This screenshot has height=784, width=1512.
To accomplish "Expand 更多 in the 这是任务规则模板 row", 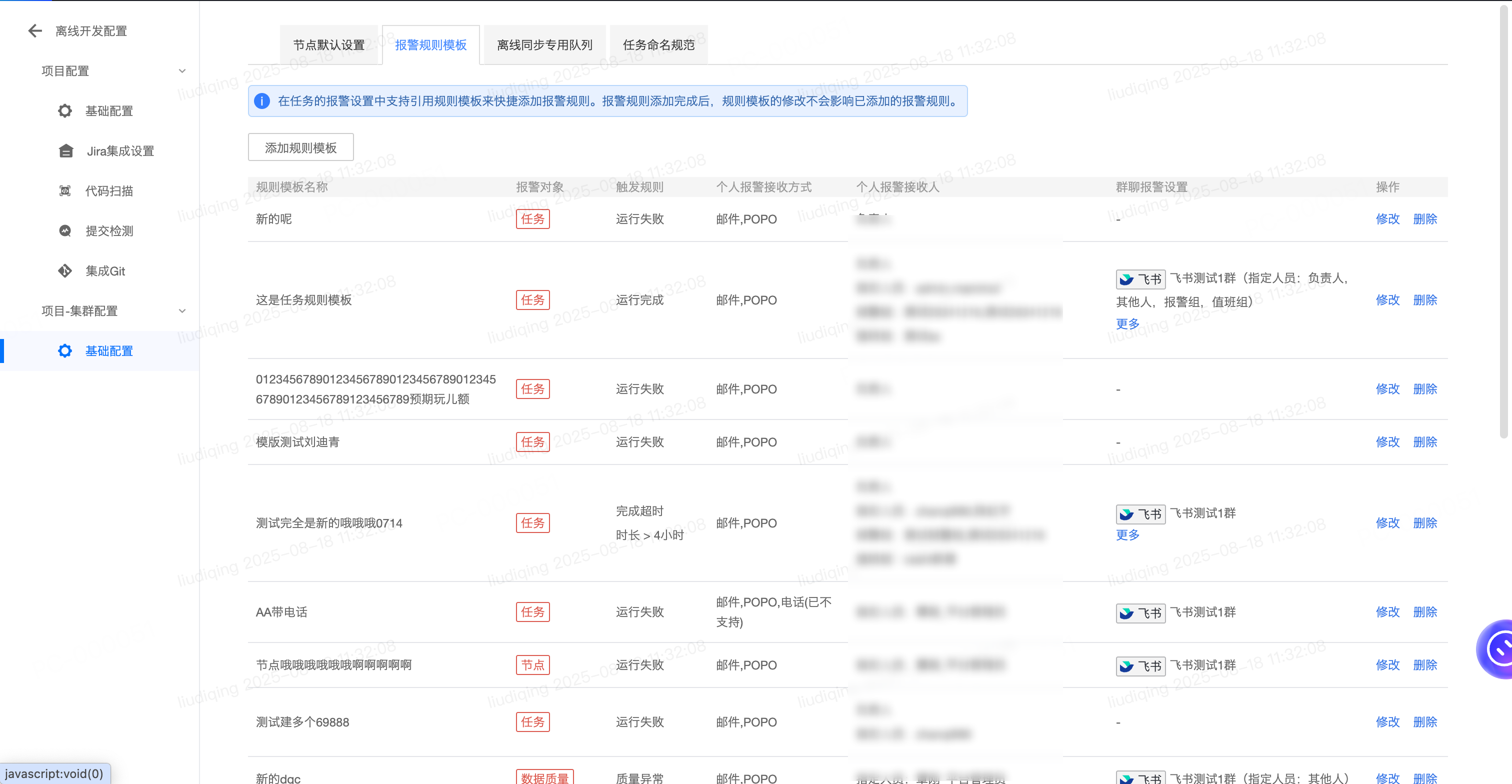I will tap(1127, 324).
